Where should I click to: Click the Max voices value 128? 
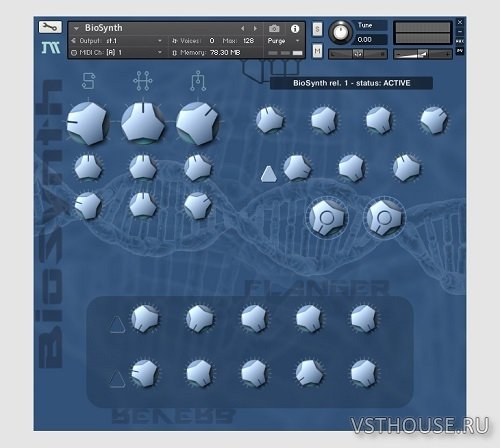[x=248, y=41]
